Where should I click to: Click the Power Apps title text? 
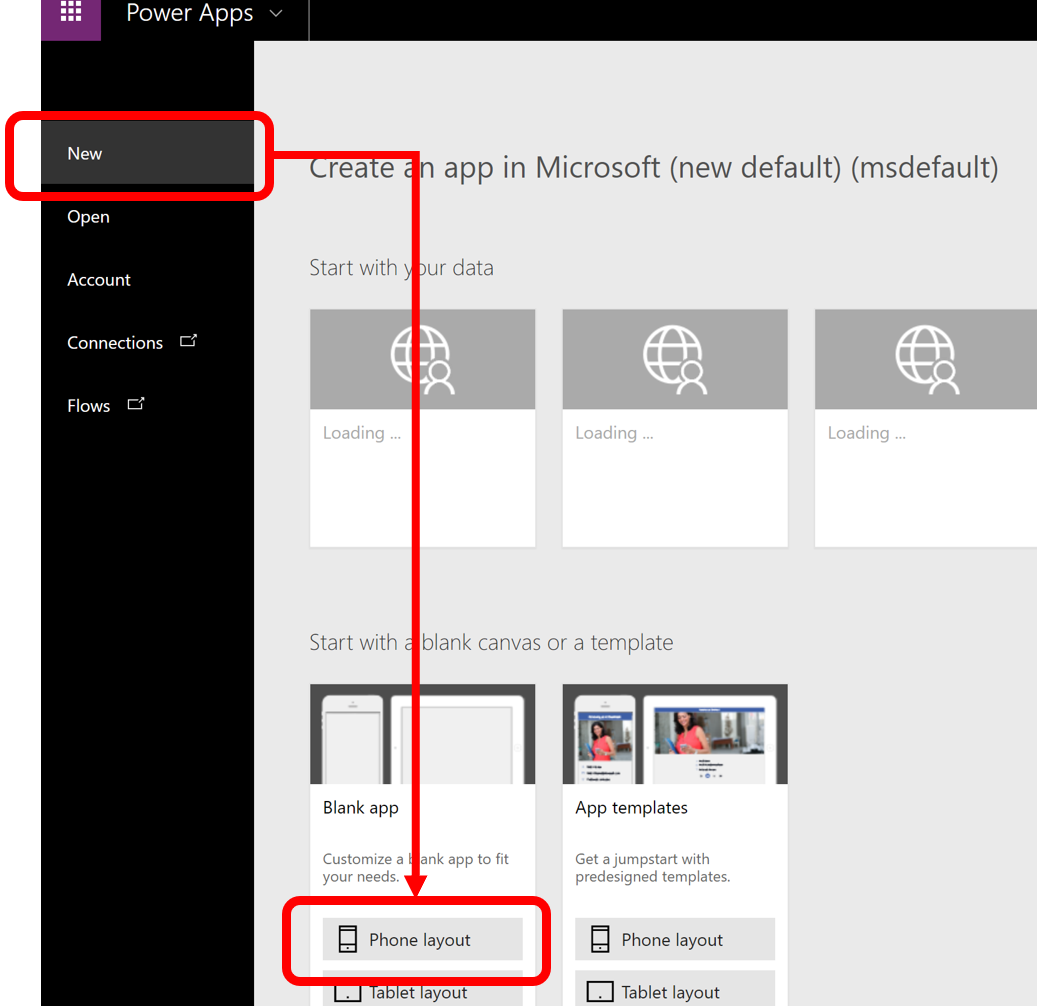tap(190, 13)
